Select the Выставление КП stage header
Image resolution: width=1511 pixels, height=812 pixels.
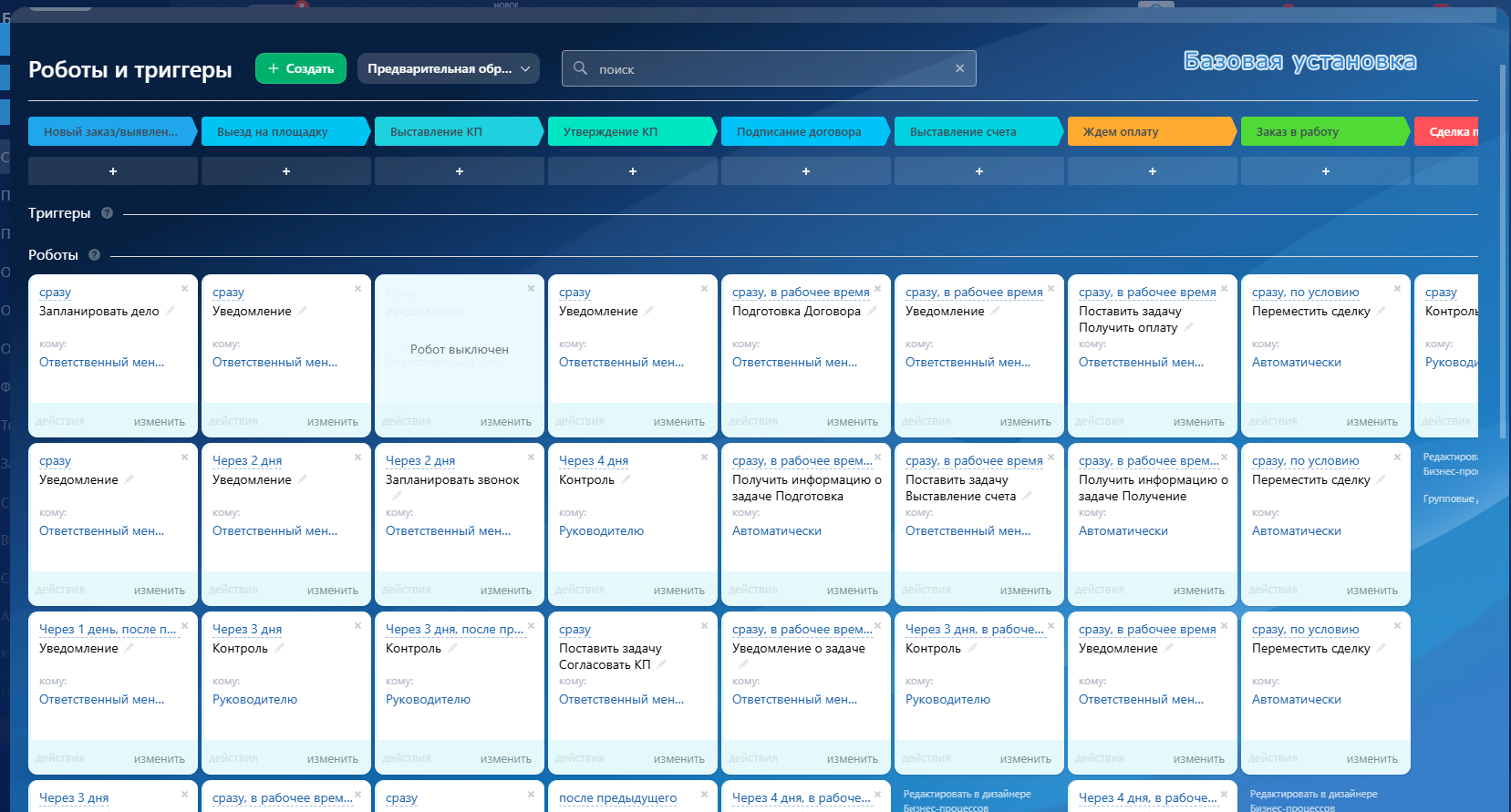point(458,131)
